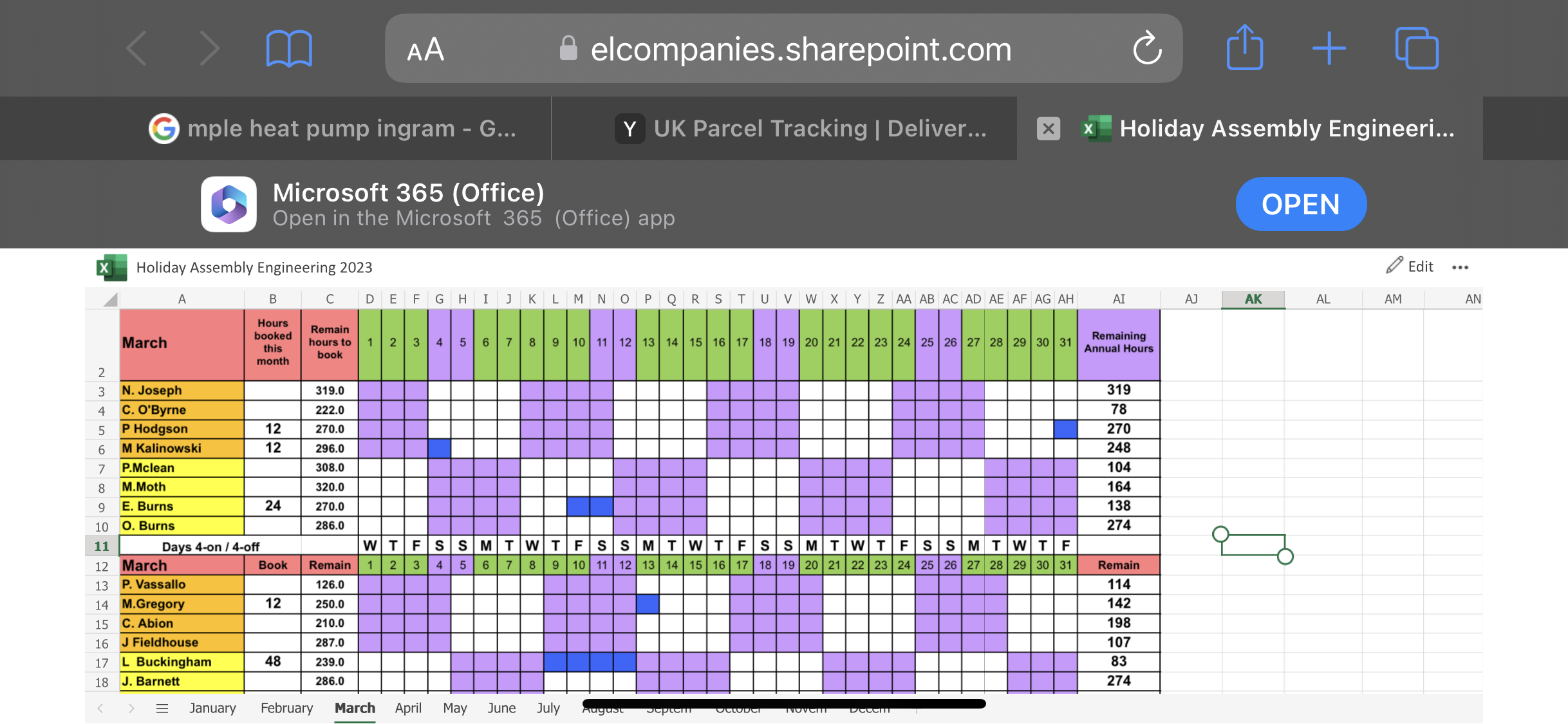This screenshot has width=1568, height=724.
Task: Open the AA reader view menu
Action: point(425,50)
